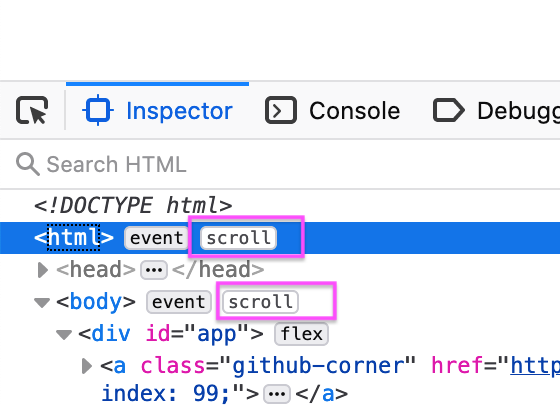Open event badge on html element

156,238
